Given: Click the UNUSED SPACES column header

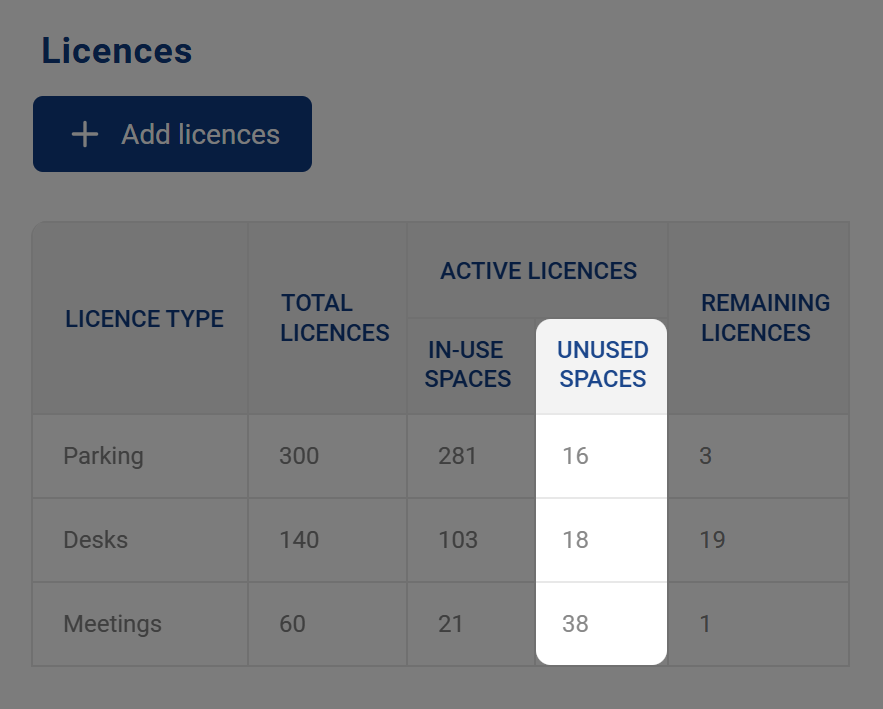Looking at the screenshot, I should click(603, 364).
